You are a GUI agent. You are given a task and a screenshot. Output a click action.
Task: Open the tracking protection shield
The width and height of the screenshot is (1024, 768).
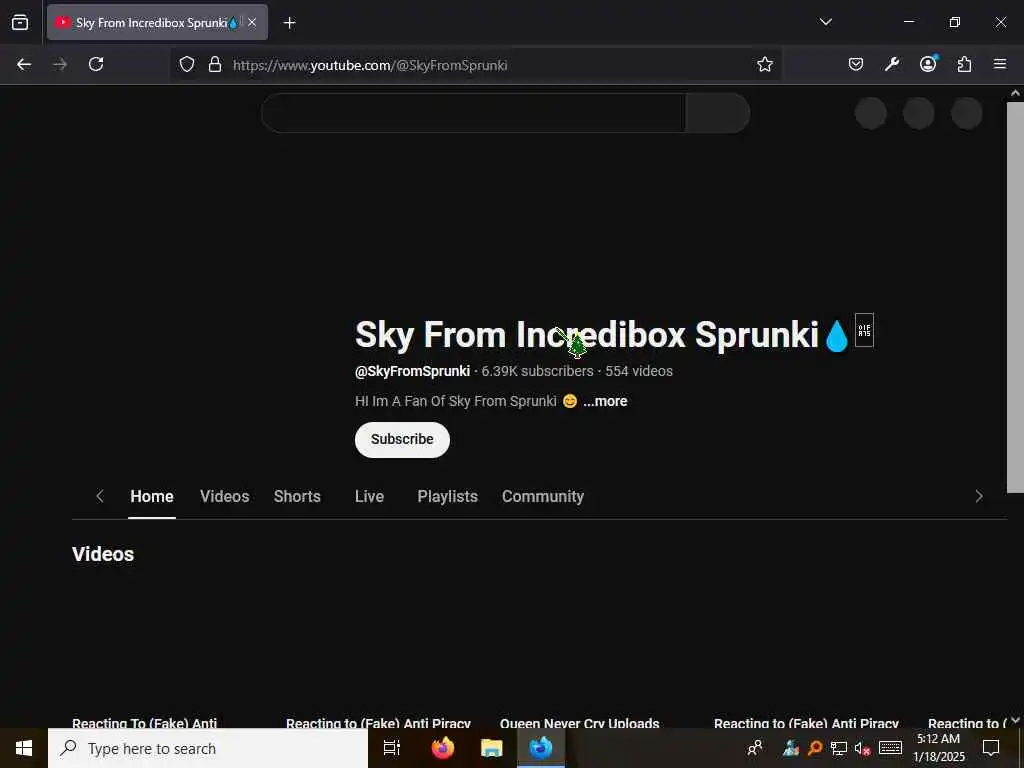pyautogui.click(x=187, y=65)
